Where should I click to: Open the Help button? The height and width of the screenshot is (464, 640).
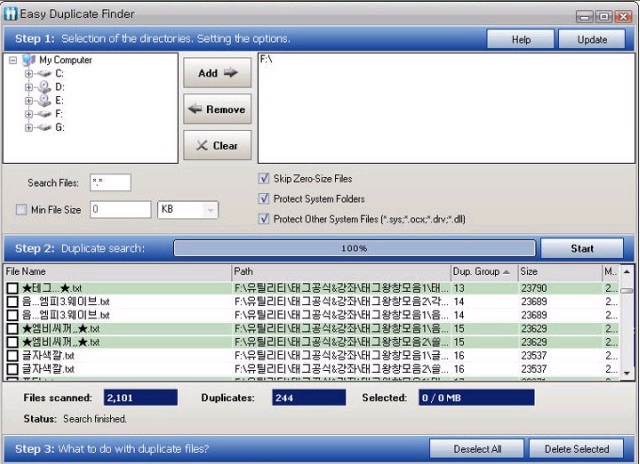pyautogui.click(x=521, y=40)
